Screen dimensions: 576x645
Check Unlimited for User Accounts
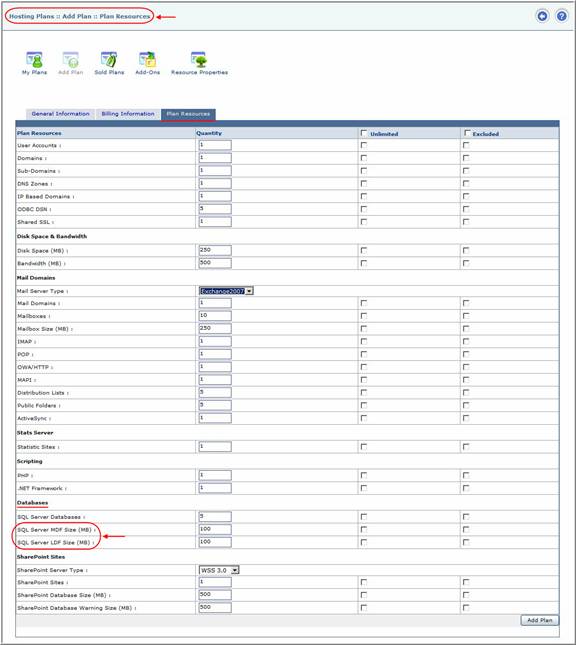364,145
